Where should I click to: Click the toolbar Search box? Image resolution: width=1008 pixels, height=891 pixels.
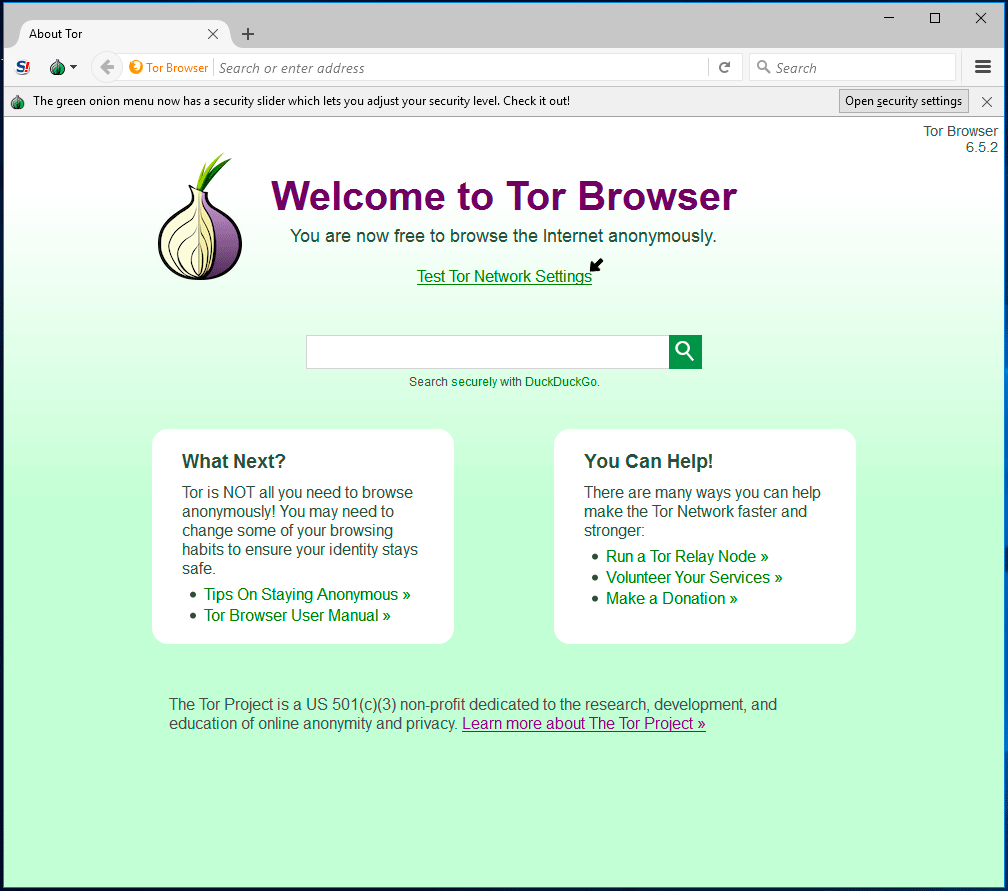click(x=852, y=68)
